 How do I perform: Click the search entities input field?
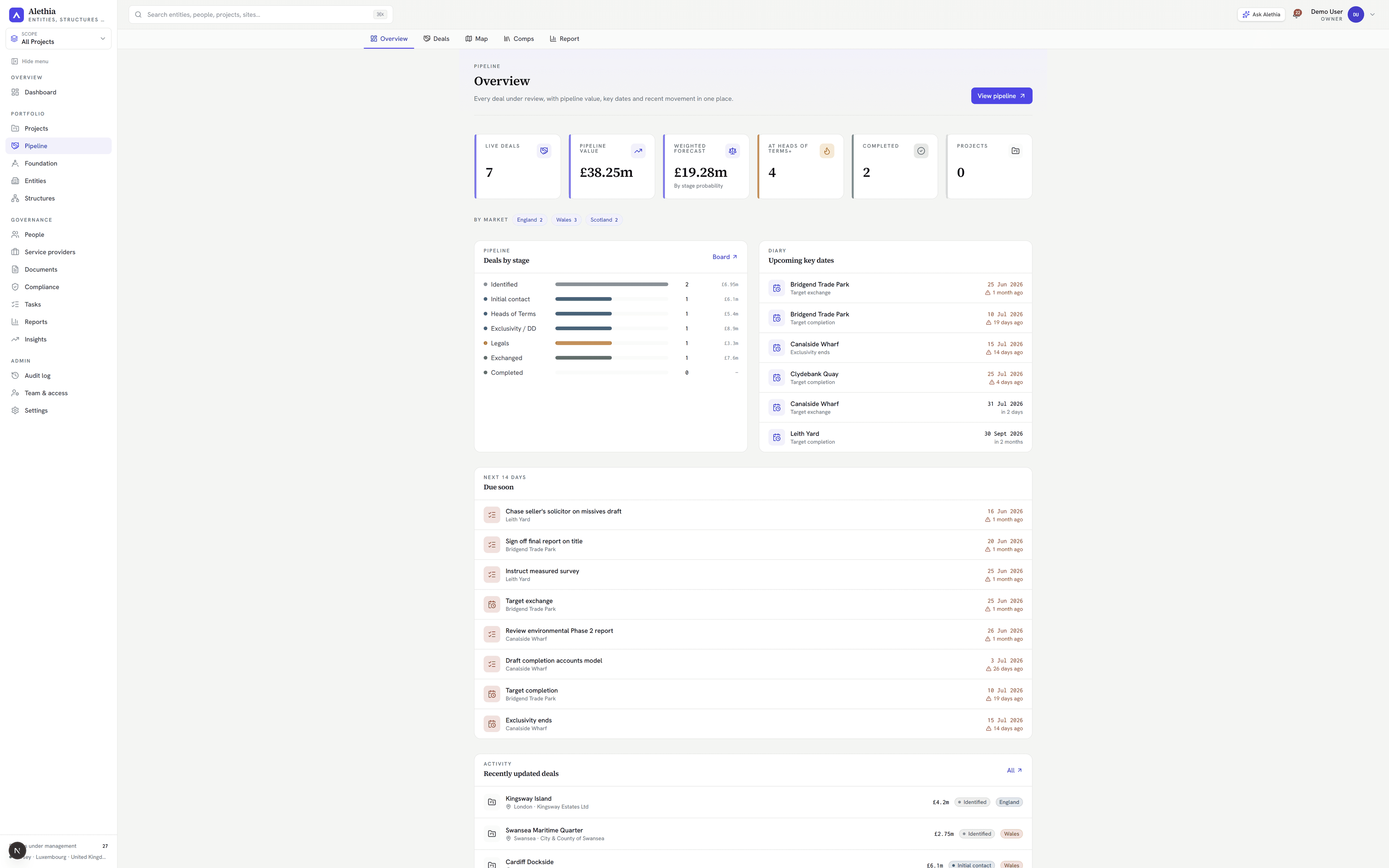coord(260,14)
